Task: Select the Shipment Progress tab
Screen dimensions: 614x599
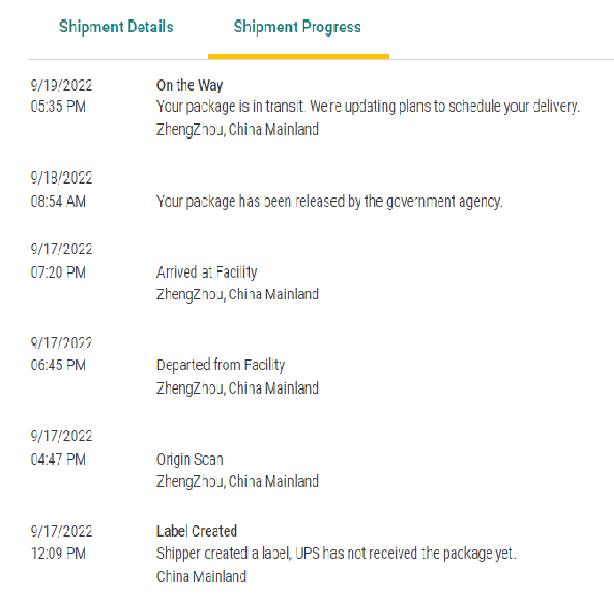Action: click(297, 26)
